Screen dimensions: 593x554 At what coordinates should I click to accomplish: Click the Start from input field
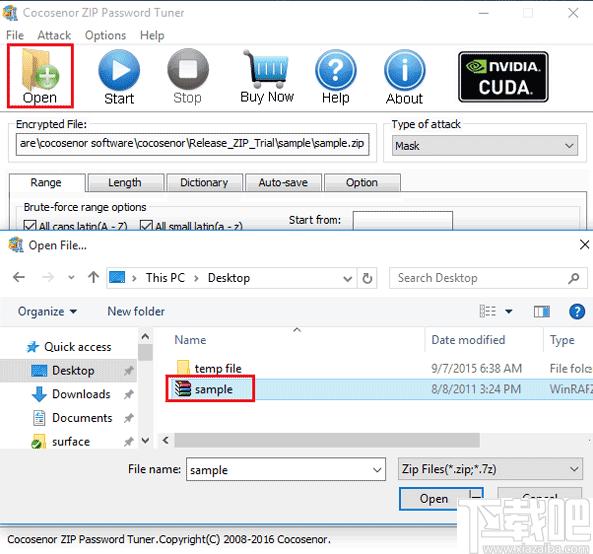(x=402, y=220)
